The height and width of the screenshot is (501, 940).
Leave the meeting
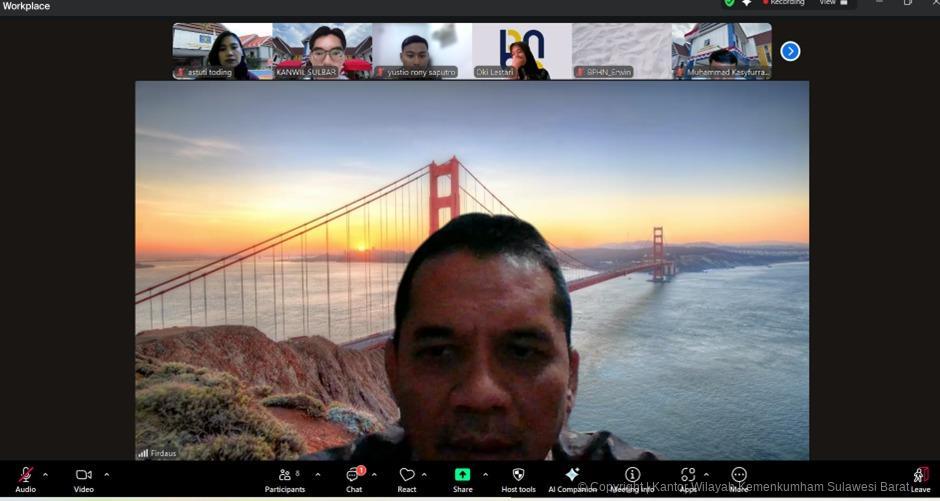[920, 476]
